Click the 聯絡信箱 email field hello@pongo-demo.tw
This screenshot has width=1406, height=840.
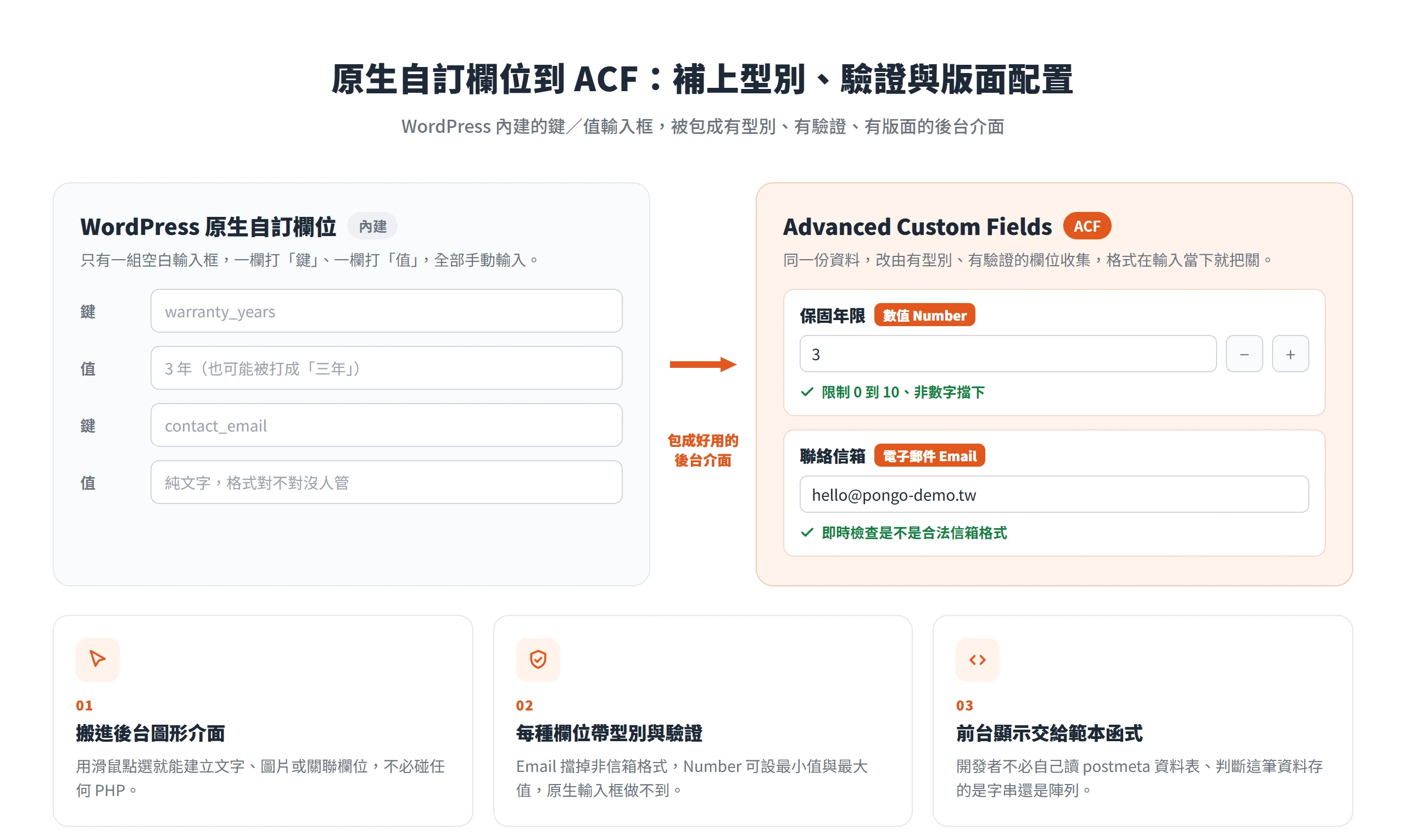click(x=1054, y=494)
